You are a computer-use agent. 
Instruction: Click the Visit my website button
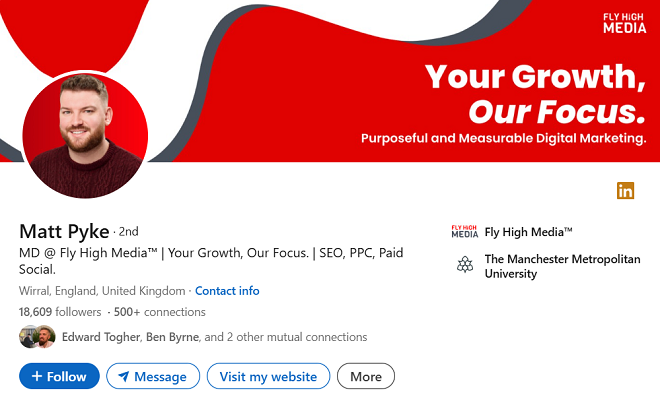tap(268, 377)
